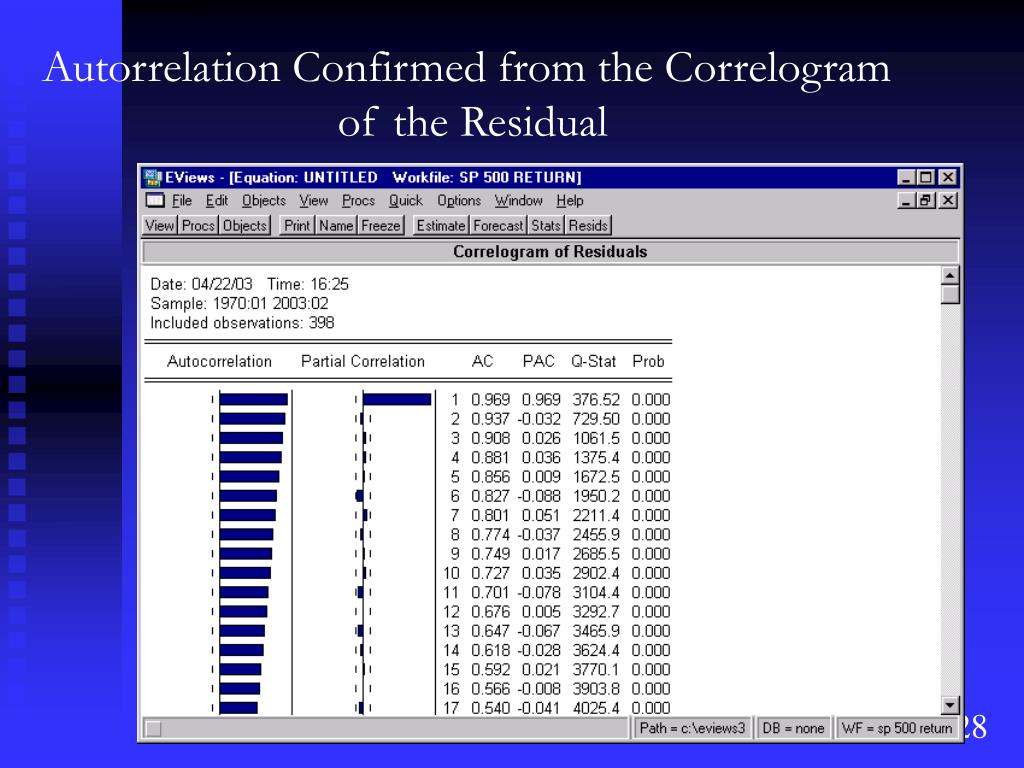Image resolution: width=1024 pixels, height=768 pixels.
Task: Click the lag 1 partial correlation bar
Action: [397, 399]
